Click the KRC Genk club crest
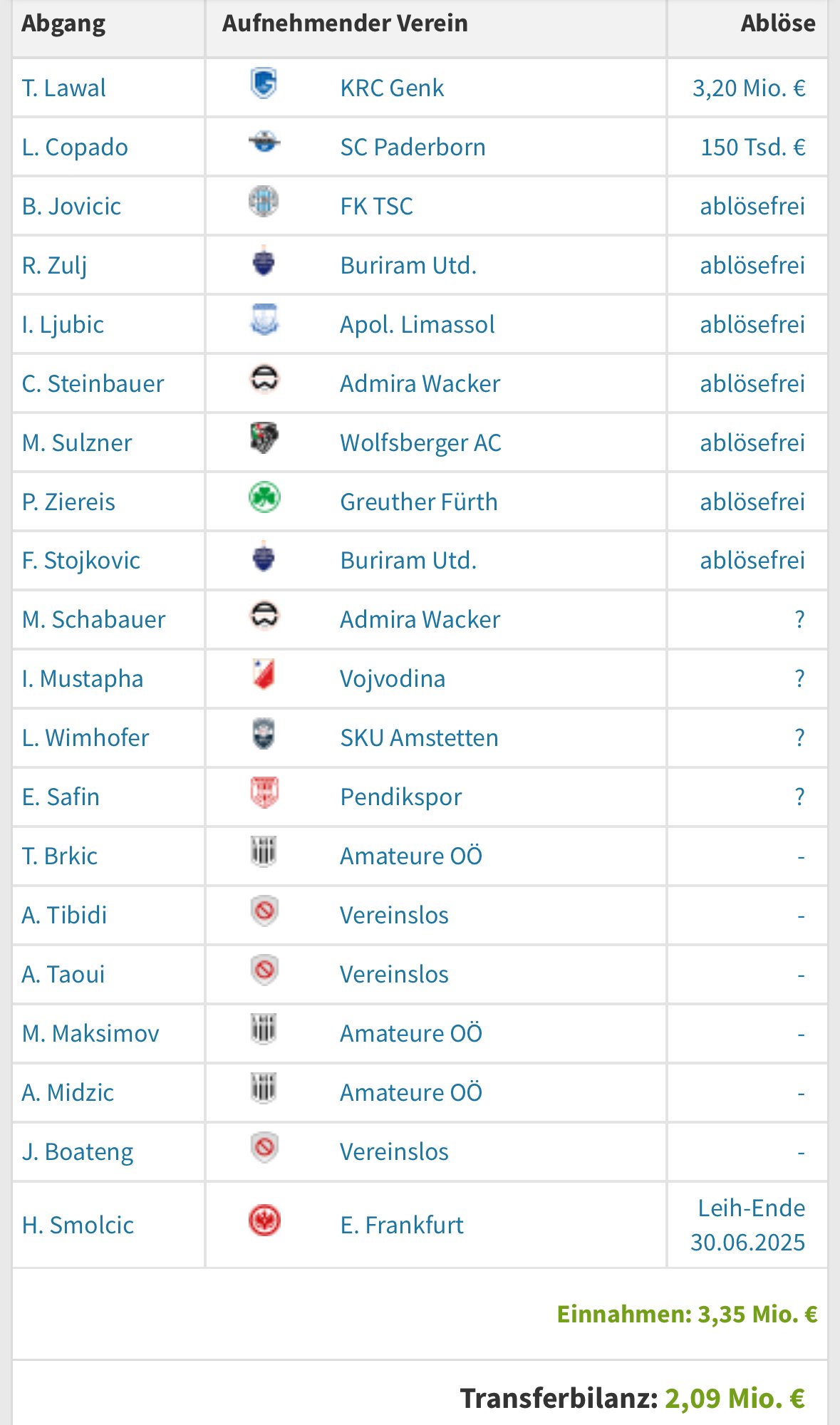 click(264, 84)
